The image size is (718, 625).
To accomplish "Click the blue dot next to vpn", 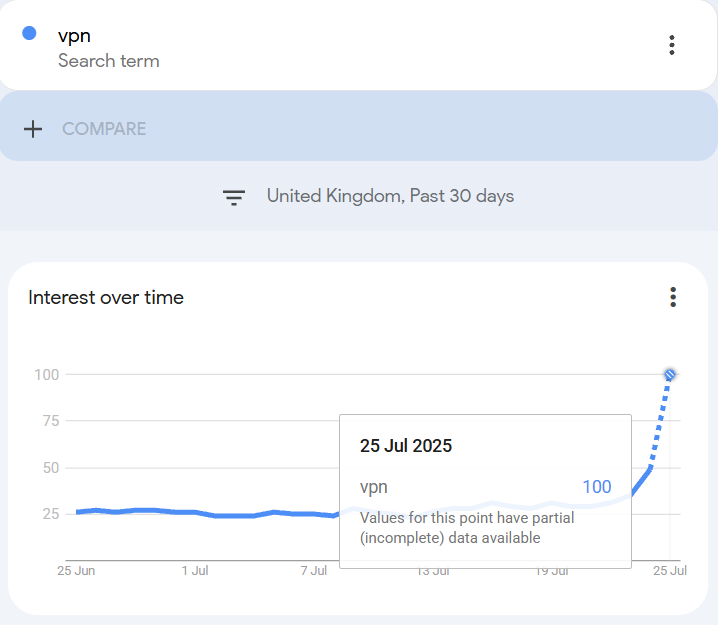I will (x=29, y=33).
